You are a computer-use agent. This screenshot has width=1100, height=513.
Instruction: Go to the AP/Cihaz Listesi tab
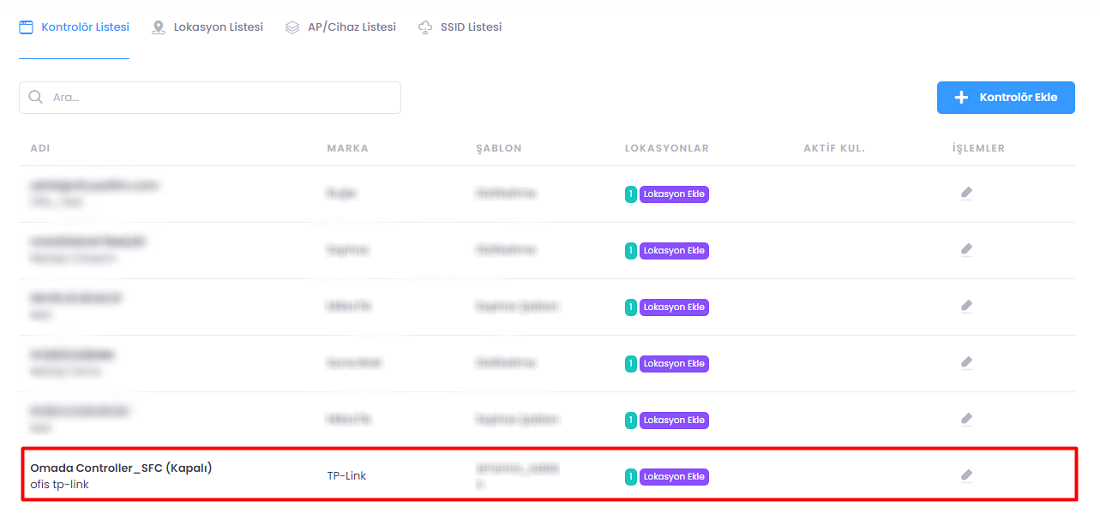(340, 27)
